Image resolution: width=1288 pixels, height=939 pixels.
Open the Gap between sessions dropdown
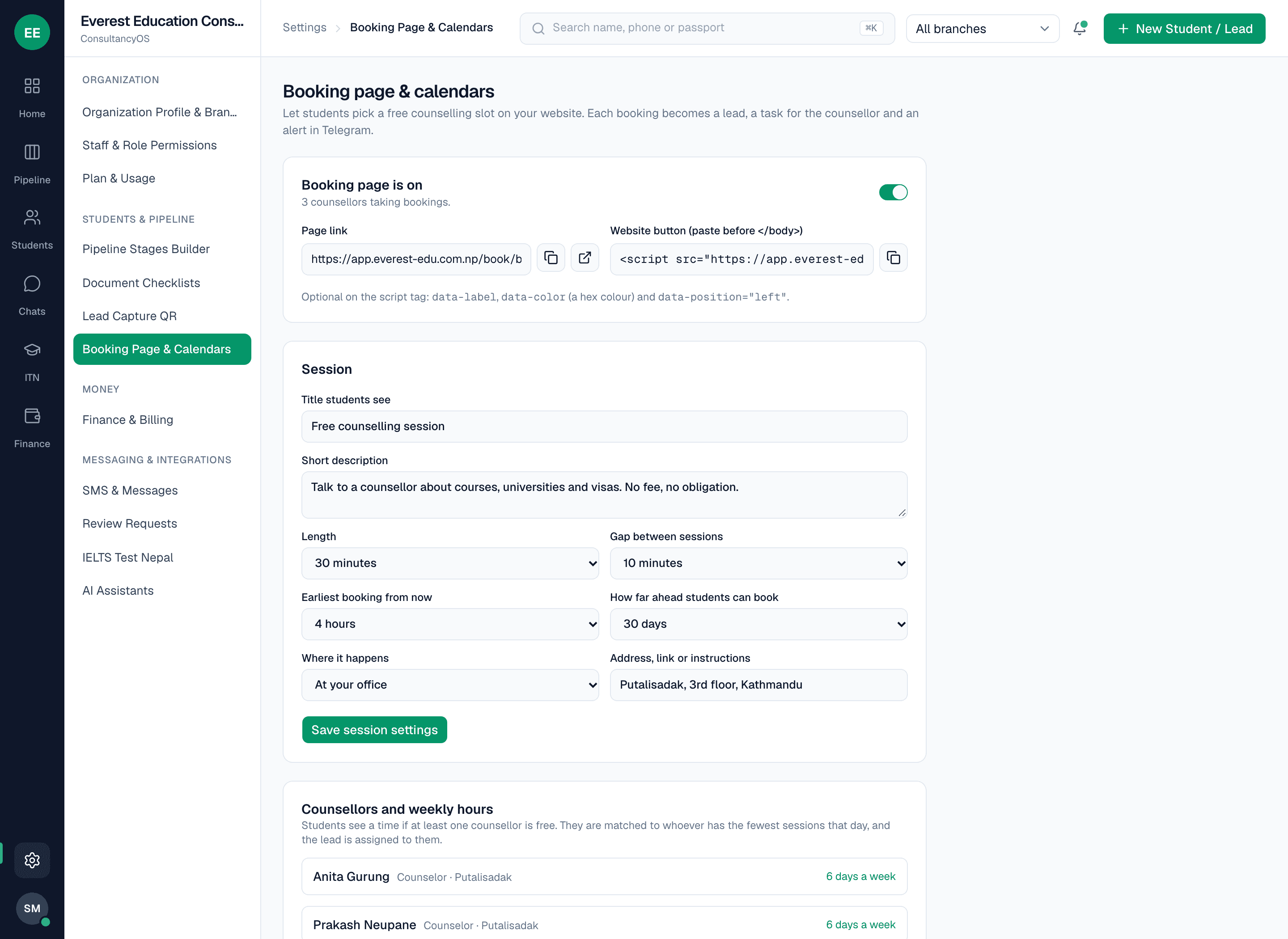(758, 563)
